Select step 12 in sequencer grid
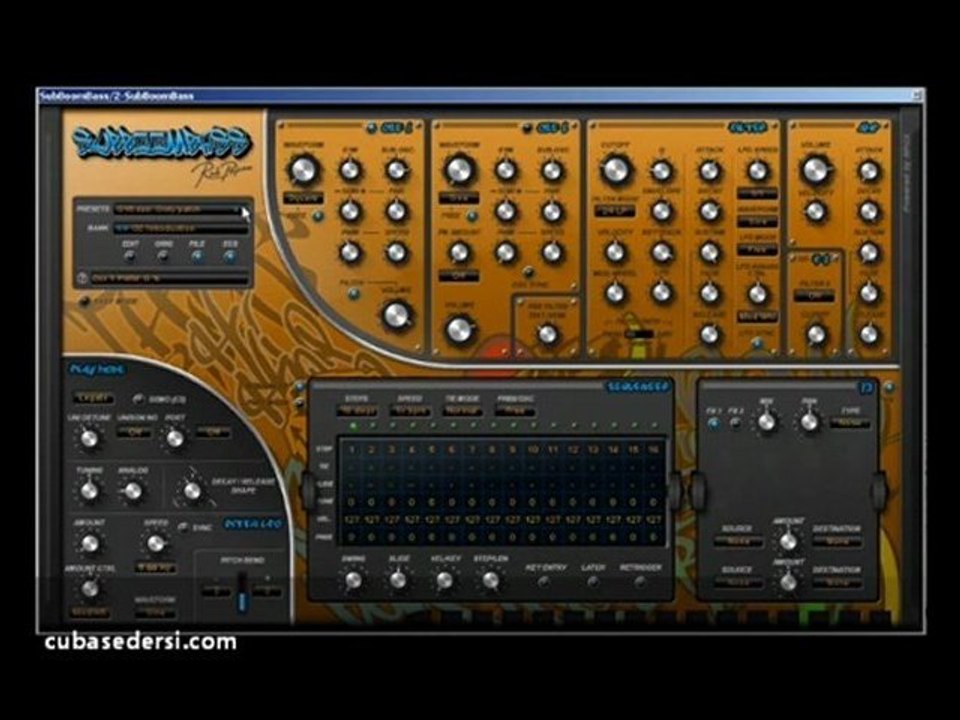This screenshot has height=720, width=960. 573,450
